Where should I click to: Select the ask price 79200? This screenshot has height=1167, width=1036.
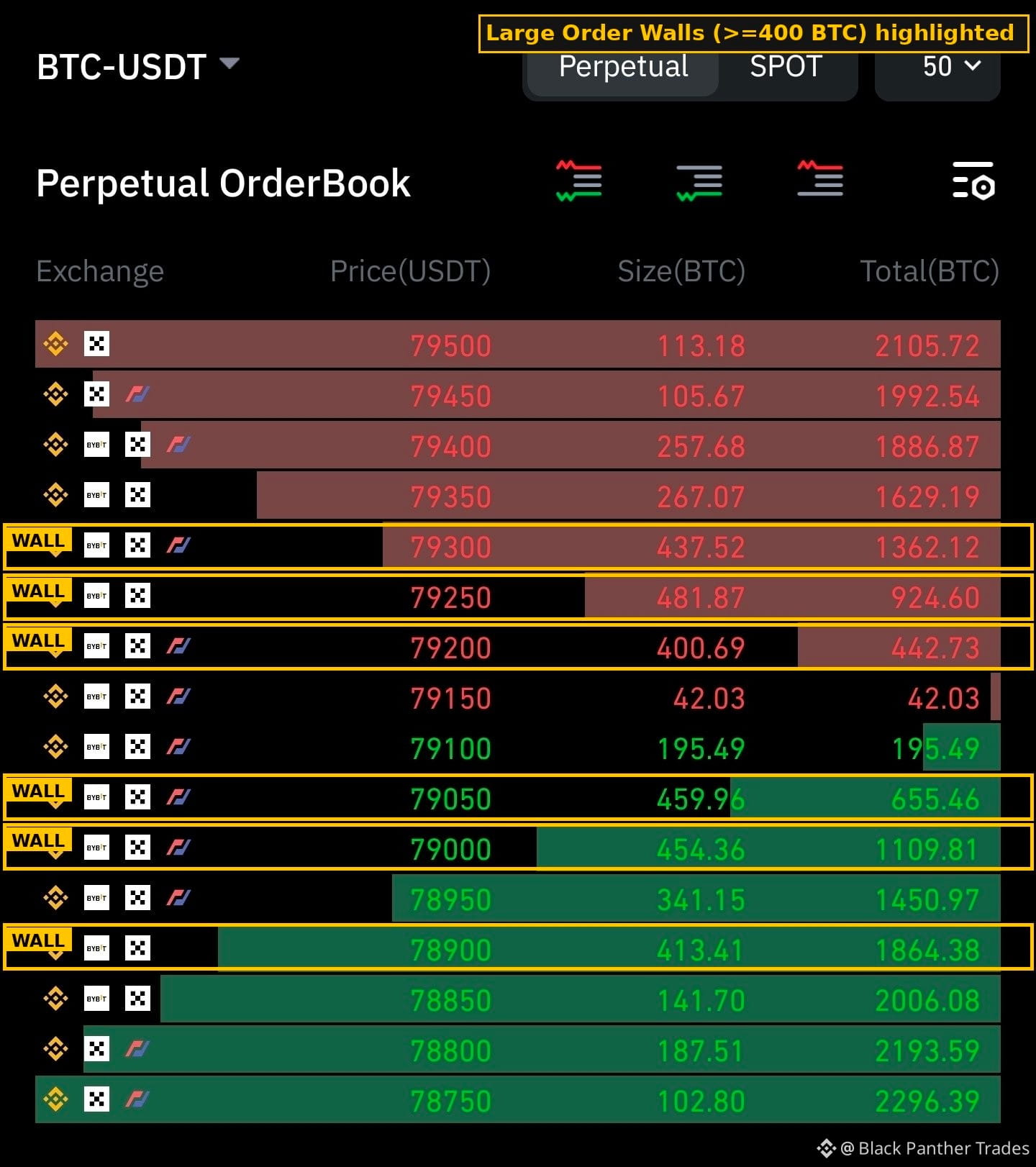[451, 648]
